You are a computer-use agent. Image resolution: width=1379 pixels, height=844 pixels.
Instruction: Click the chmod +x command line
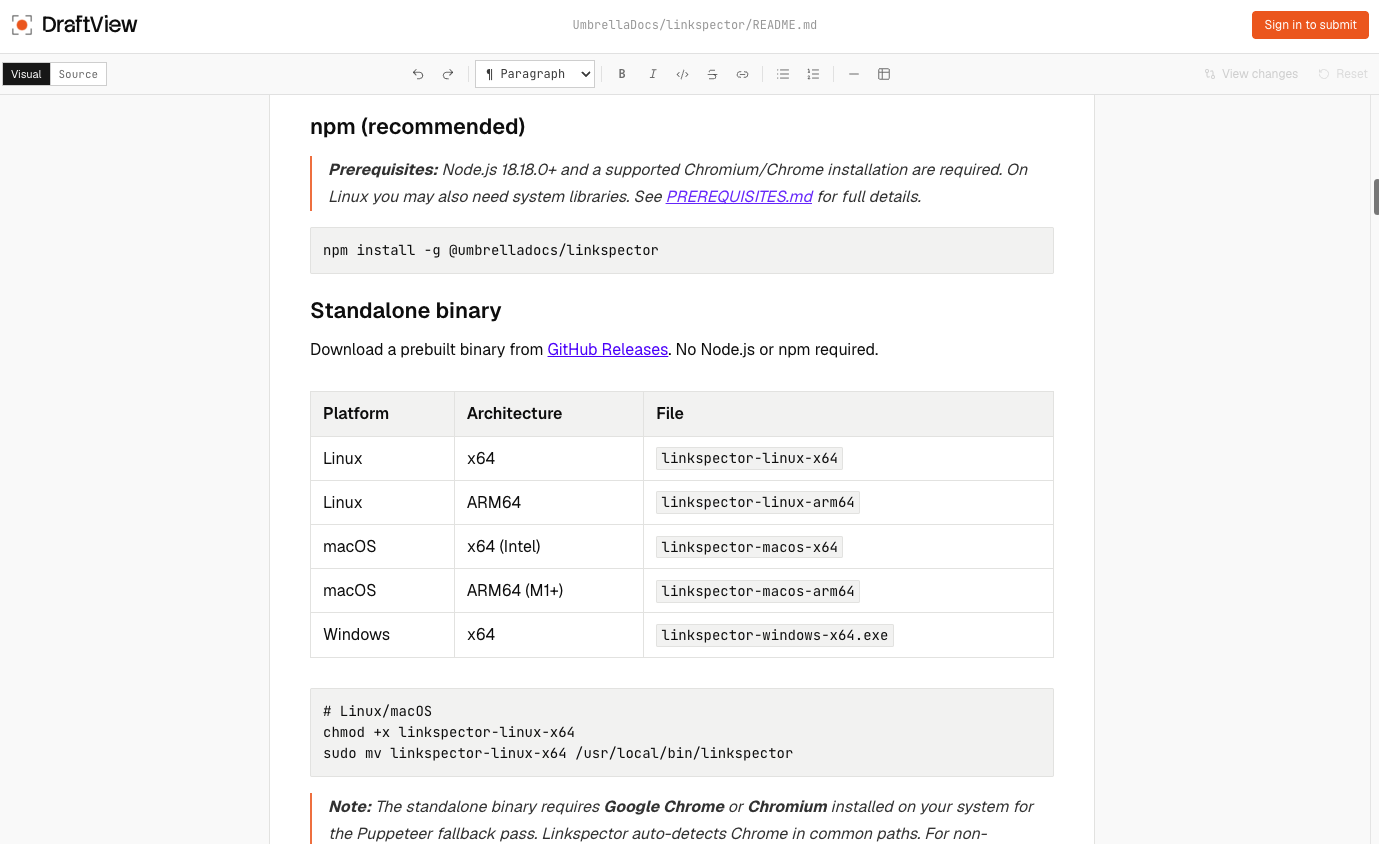point(449,732)
